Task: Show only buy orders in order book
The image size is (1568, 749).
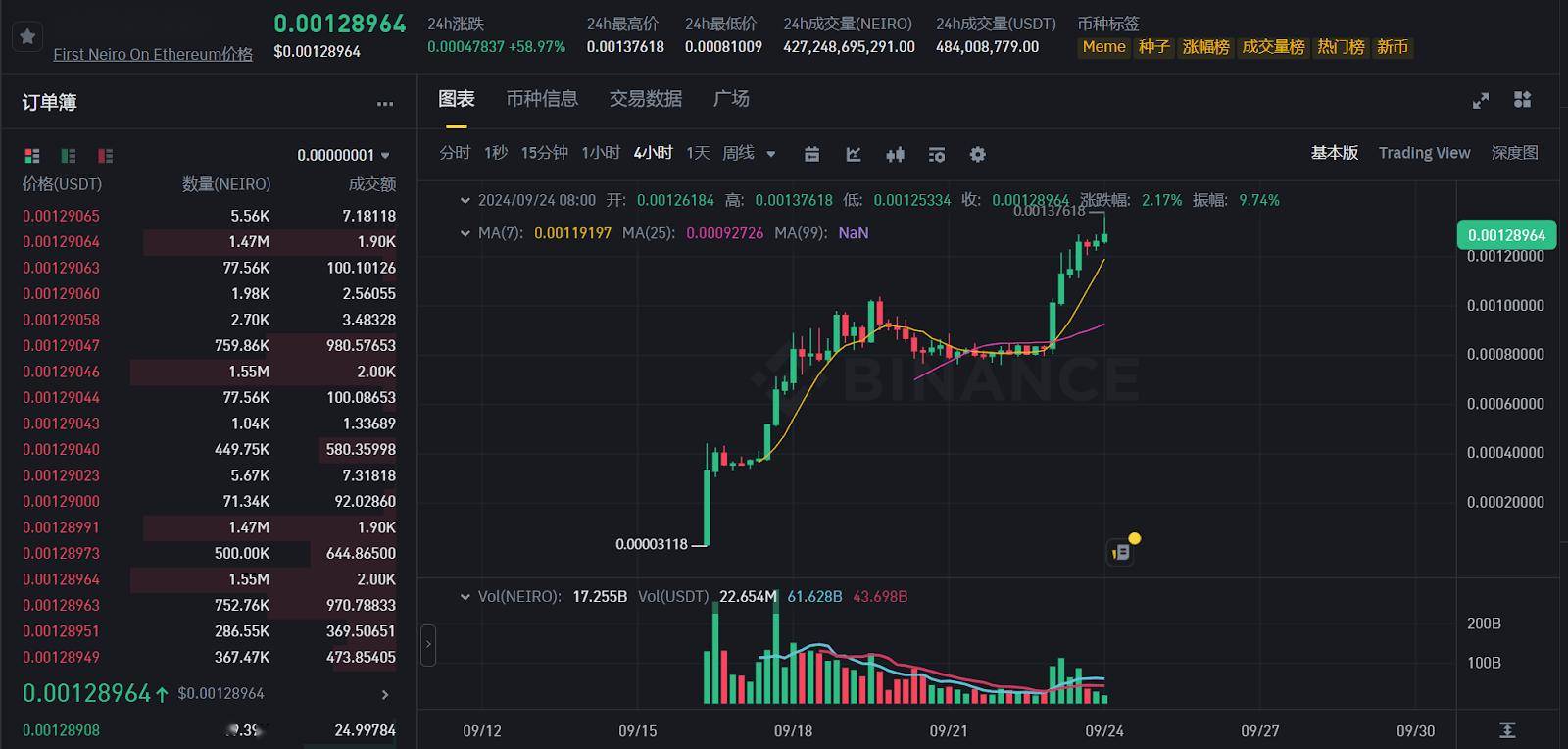Action: pos(69,156)
